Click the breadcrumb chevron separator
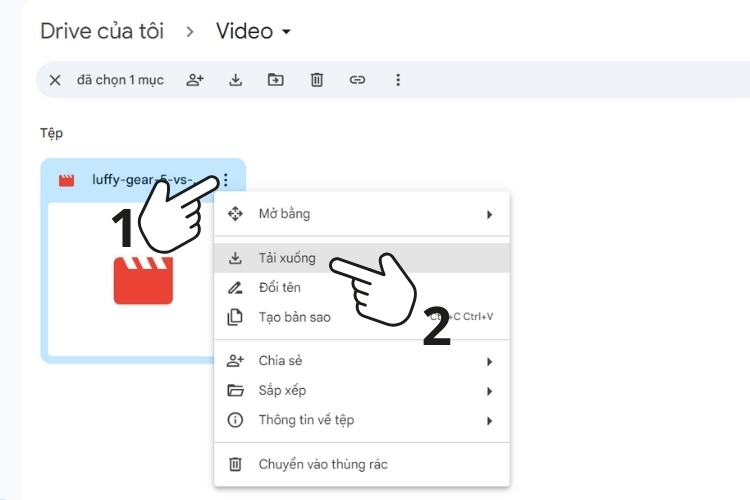Image resolution: width=750 pixels, height=500 pixels. [190, 32]
